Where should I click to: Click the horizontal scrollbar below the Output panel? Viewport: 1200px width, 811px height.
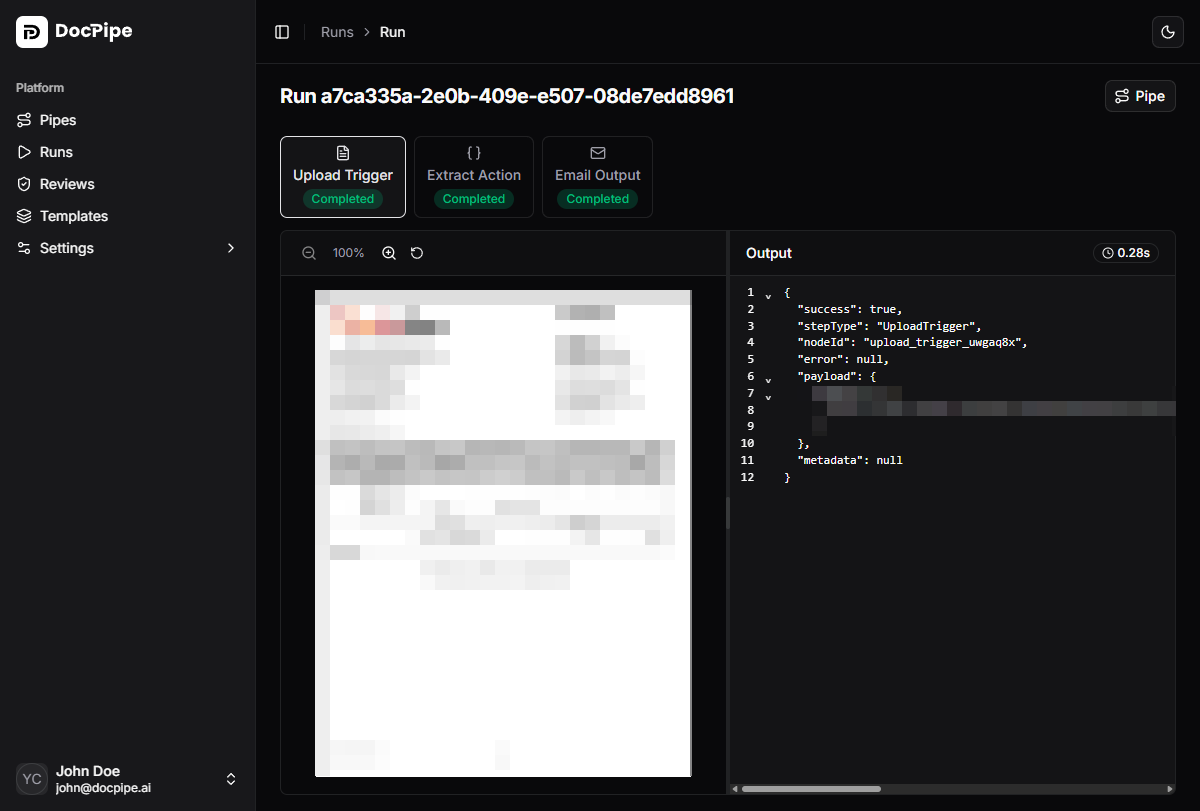pyautogui.click(x=810, y=789)
